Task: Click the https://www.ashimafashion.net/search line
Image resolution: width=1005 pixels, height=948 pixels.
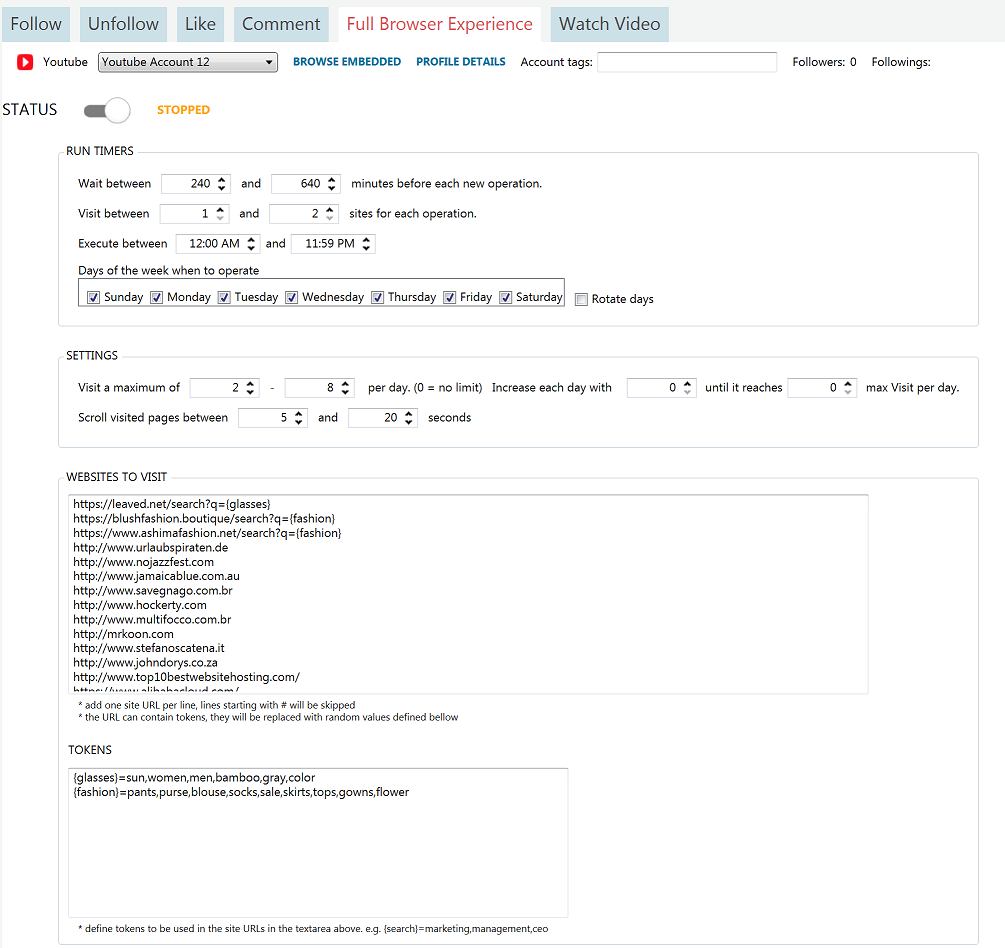Action: (x=207, y=533)
